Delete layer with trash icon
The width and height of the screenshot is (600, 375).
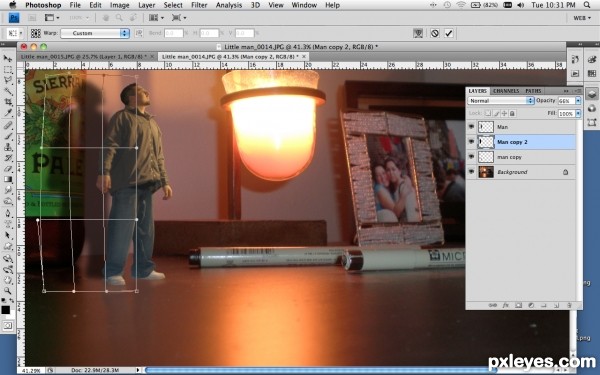pos(569,305)
